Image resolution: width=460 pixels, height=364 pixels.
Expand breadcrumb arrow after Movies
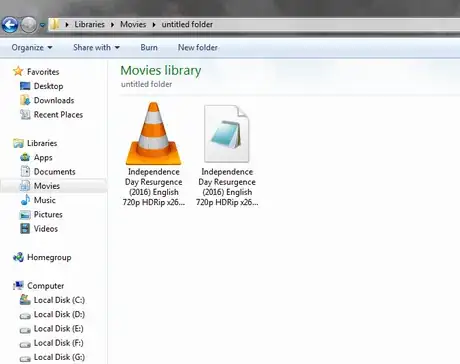(154, 24)
